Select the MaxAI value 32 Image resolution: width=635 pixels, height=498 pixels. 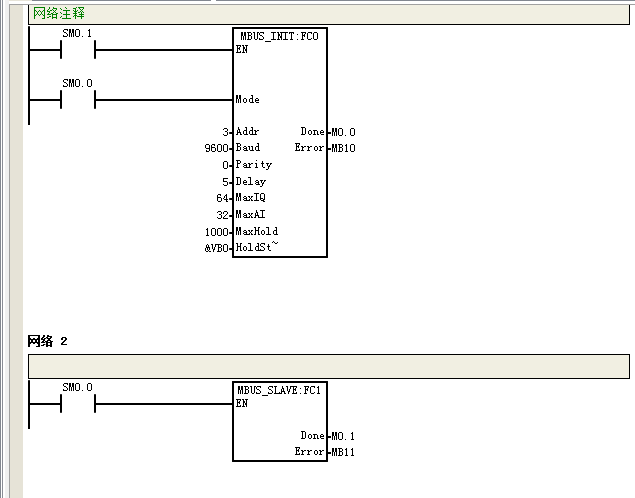tap(222, 215)
